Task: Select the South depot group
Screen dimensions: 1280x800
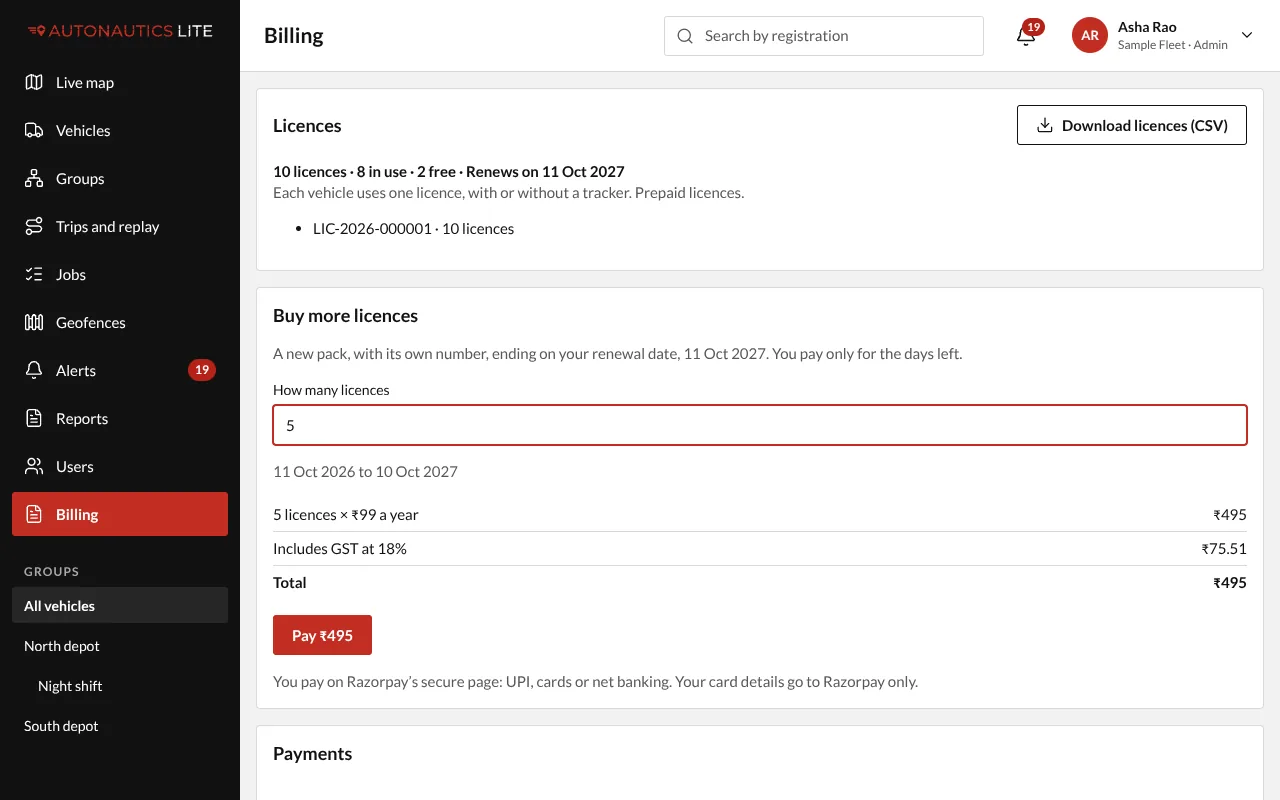Action: [x=120, y=725]
